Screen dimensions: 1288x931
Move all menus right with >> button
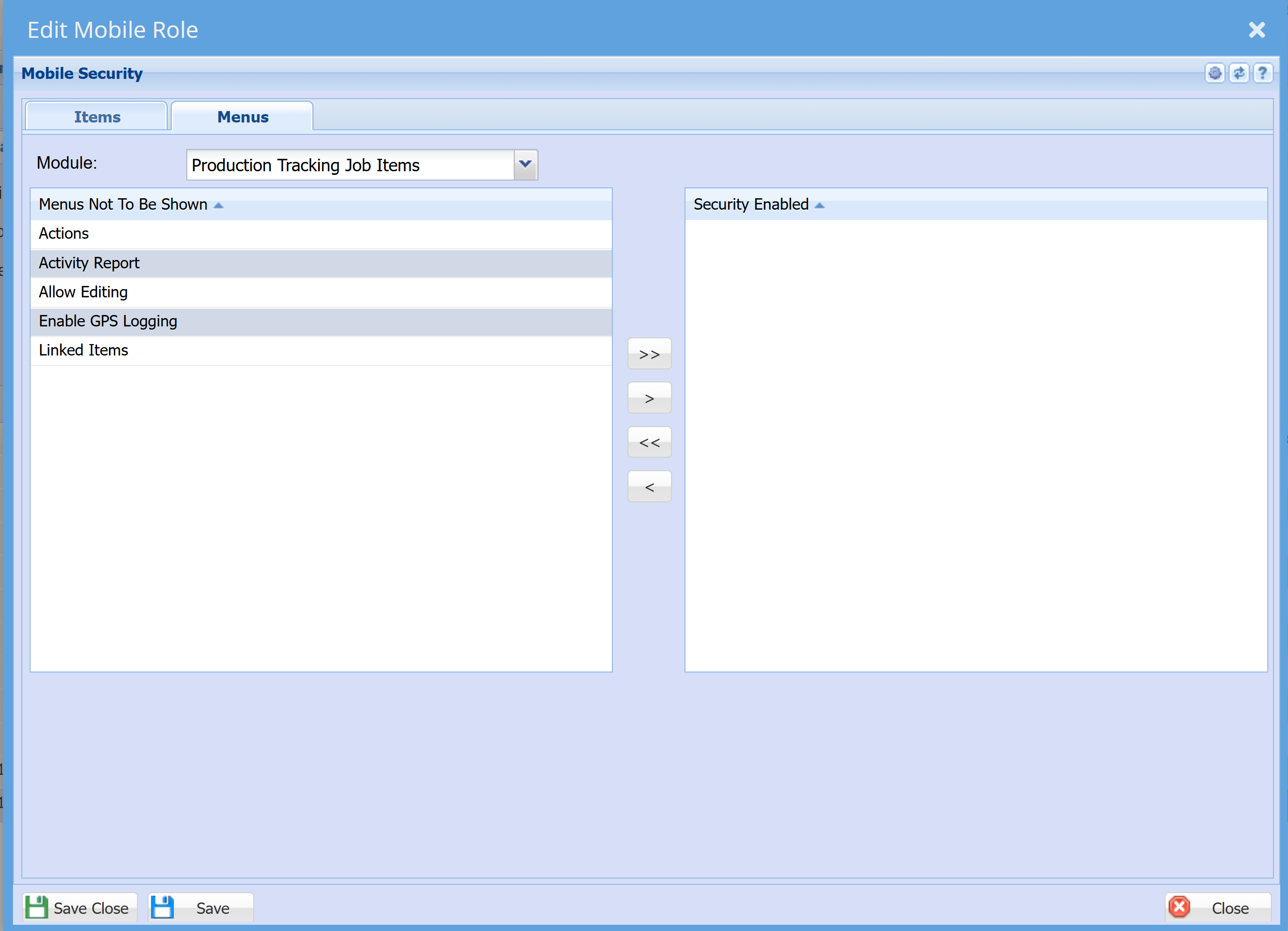click(649, 354)
